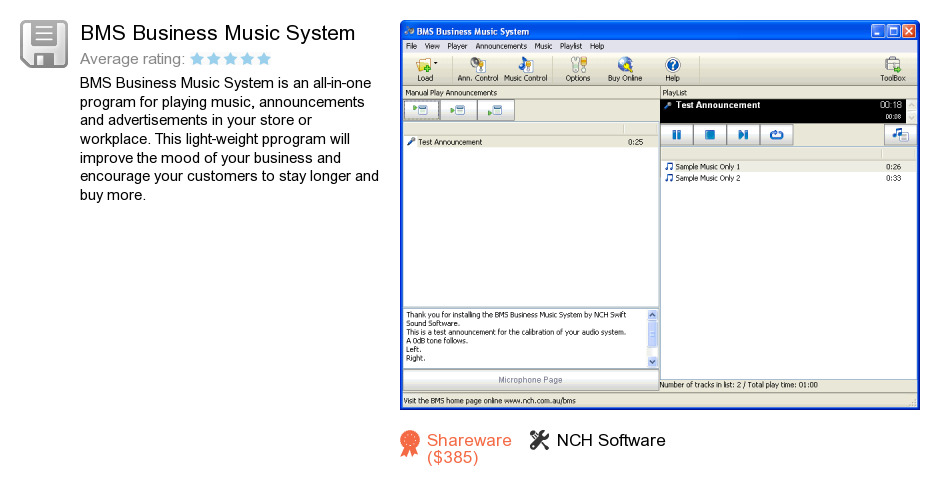
Task: Click the Help toolbar icon
Action: tap(673, 69)
